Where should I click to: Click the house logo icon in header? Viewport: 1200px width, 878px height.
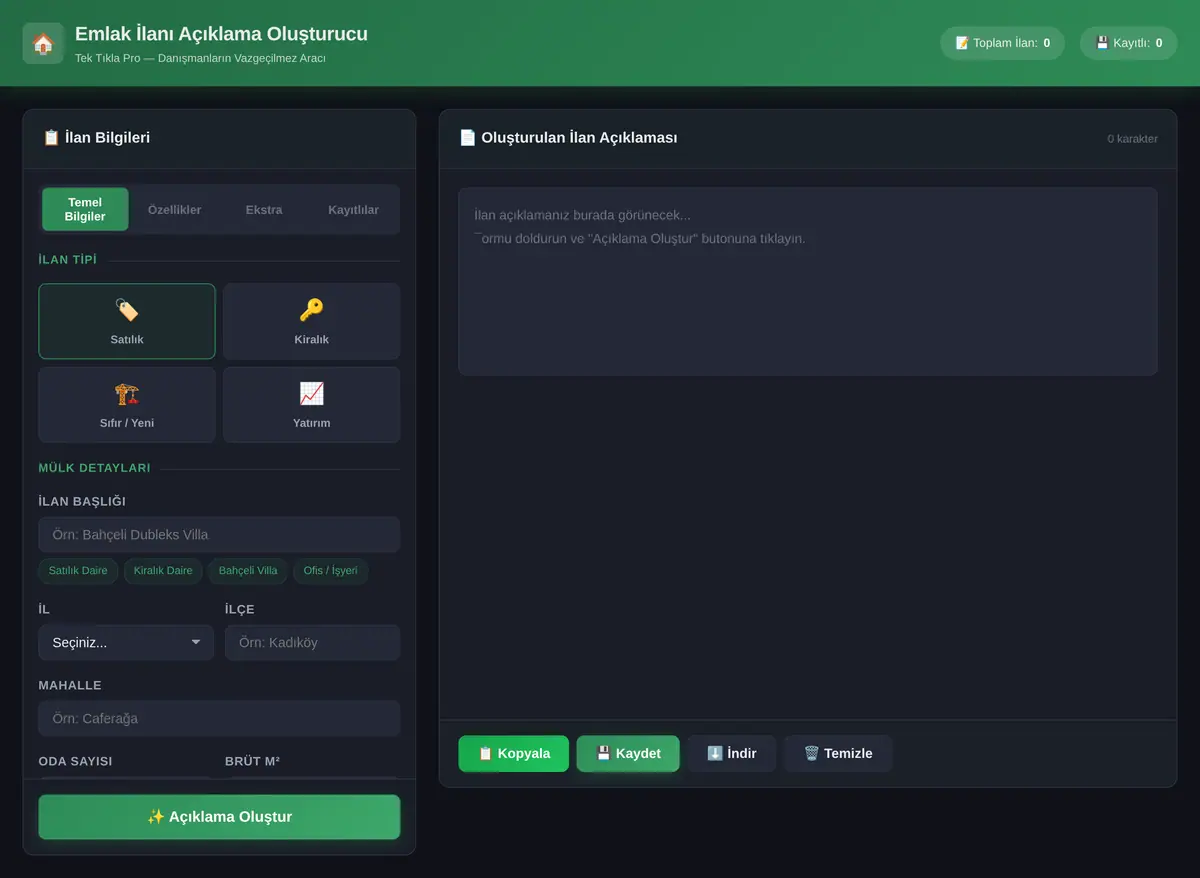[43, 44]
